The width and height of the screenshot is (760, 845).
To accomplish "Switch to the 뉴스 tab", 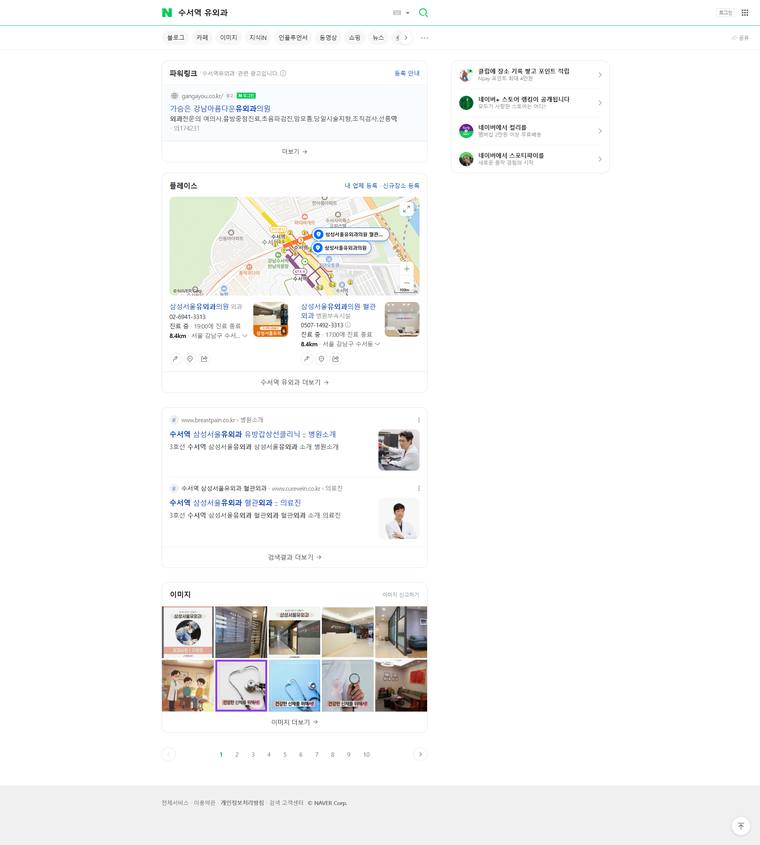I will coord(378,38).
